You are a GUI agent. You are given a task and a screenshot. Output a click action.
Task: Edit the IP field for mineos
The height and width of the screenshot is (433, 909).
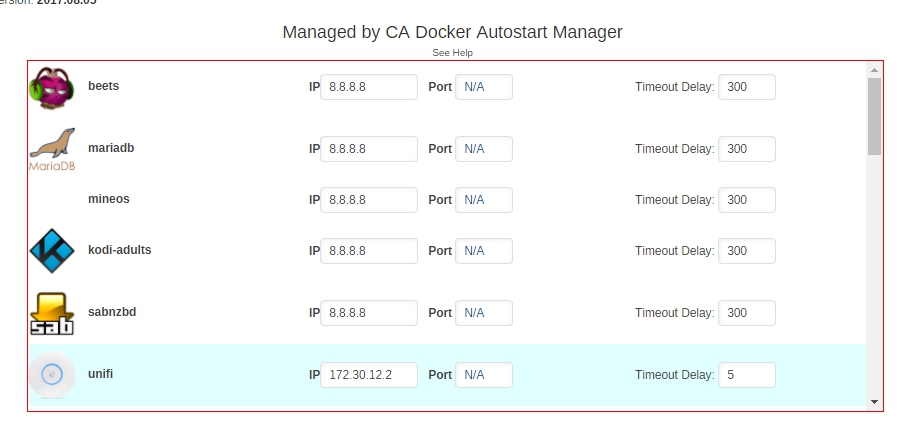(x=369, y=200)
